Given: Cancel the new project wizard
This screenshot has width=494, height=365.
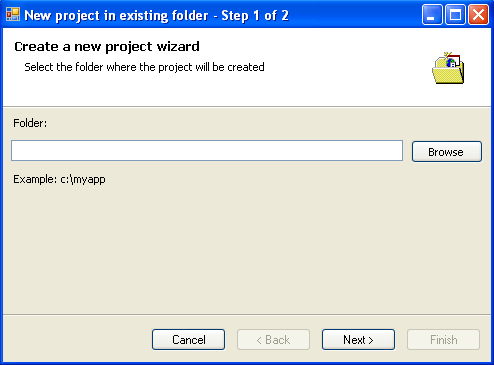Looking at the screenshot, I should click(x=188, y=340).
